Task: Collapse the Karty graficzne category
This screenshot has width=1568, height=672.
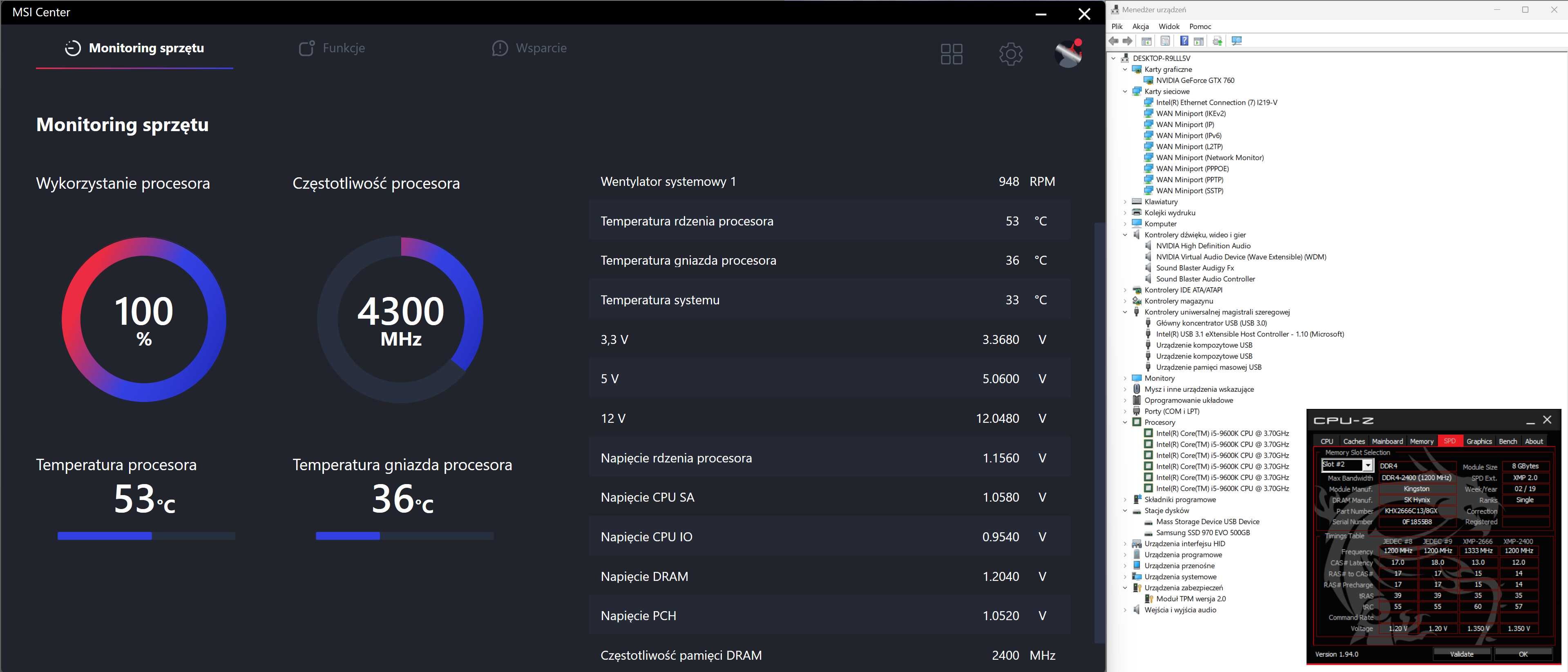Action: point(1125,69)
